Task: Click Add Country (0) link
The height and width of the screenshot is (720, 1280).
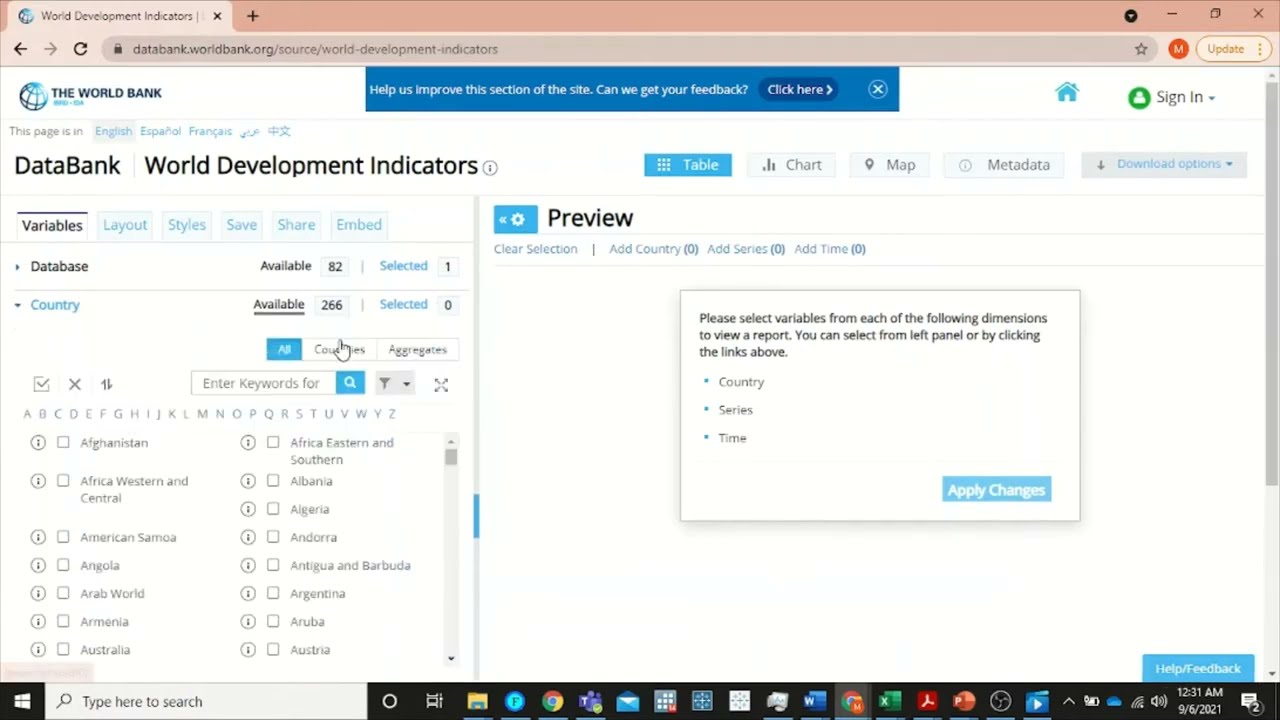Action: (654, 249)
